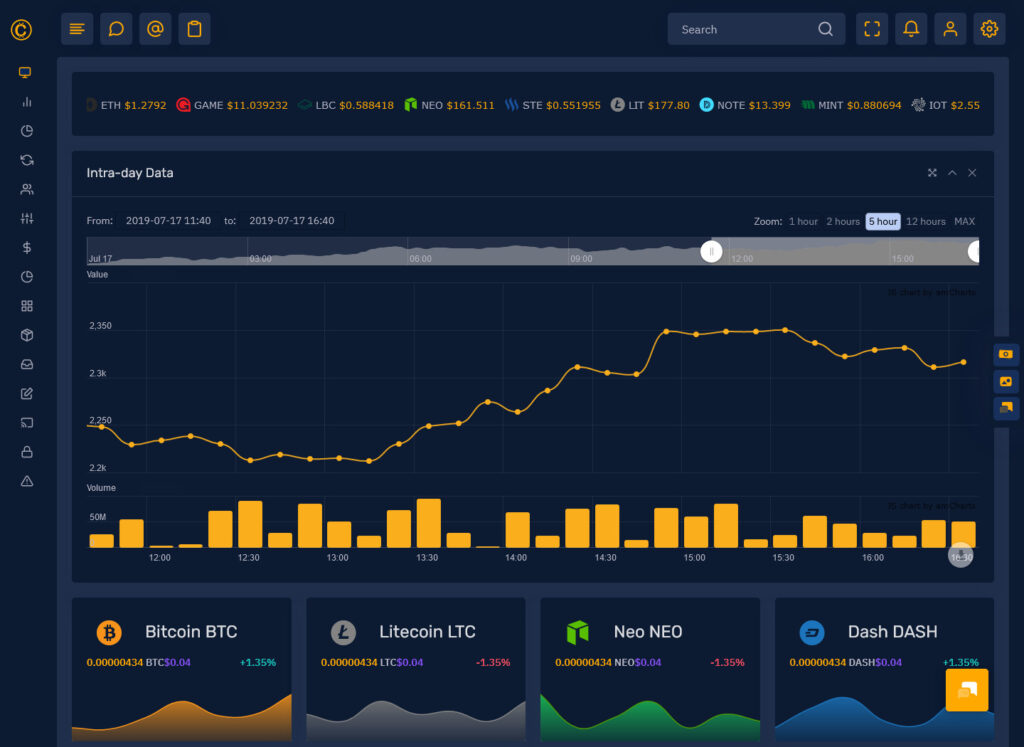Click the Neo NEO green area chart
This screenshot has width=1024, height=747.
pos(650,717)
